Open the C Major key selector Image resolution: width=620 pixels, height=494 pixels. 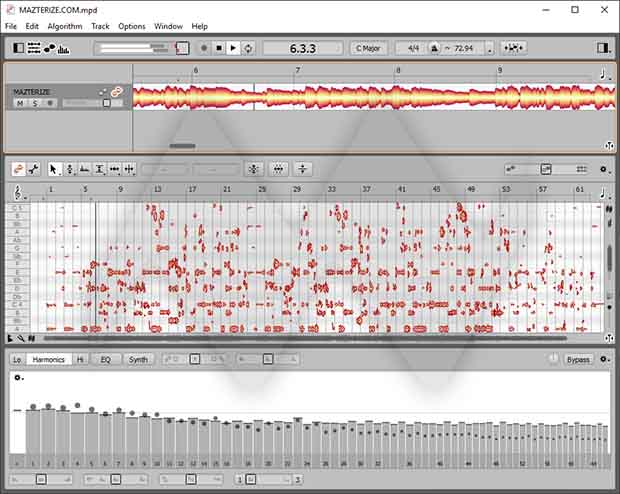(x=368, y=48)
